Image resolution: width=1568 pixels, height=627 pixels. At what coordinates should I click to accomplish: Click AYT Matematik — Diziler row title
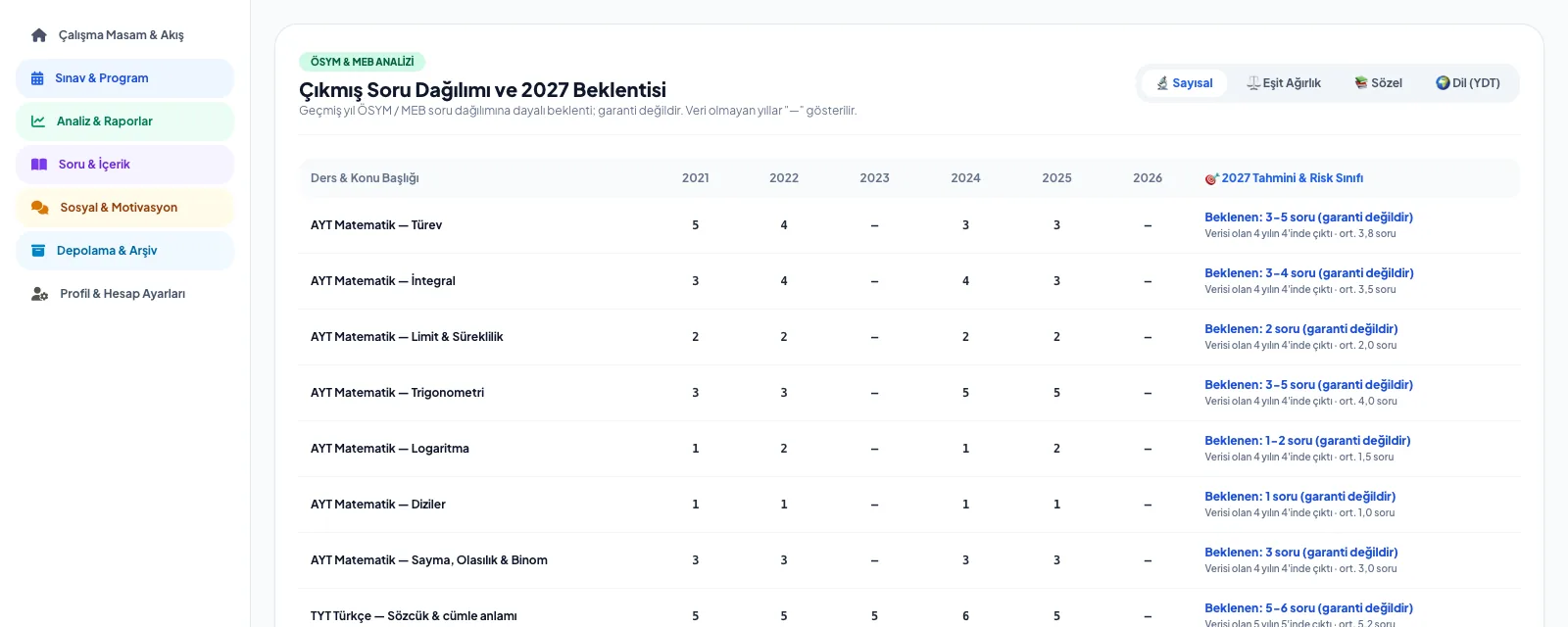378,505
